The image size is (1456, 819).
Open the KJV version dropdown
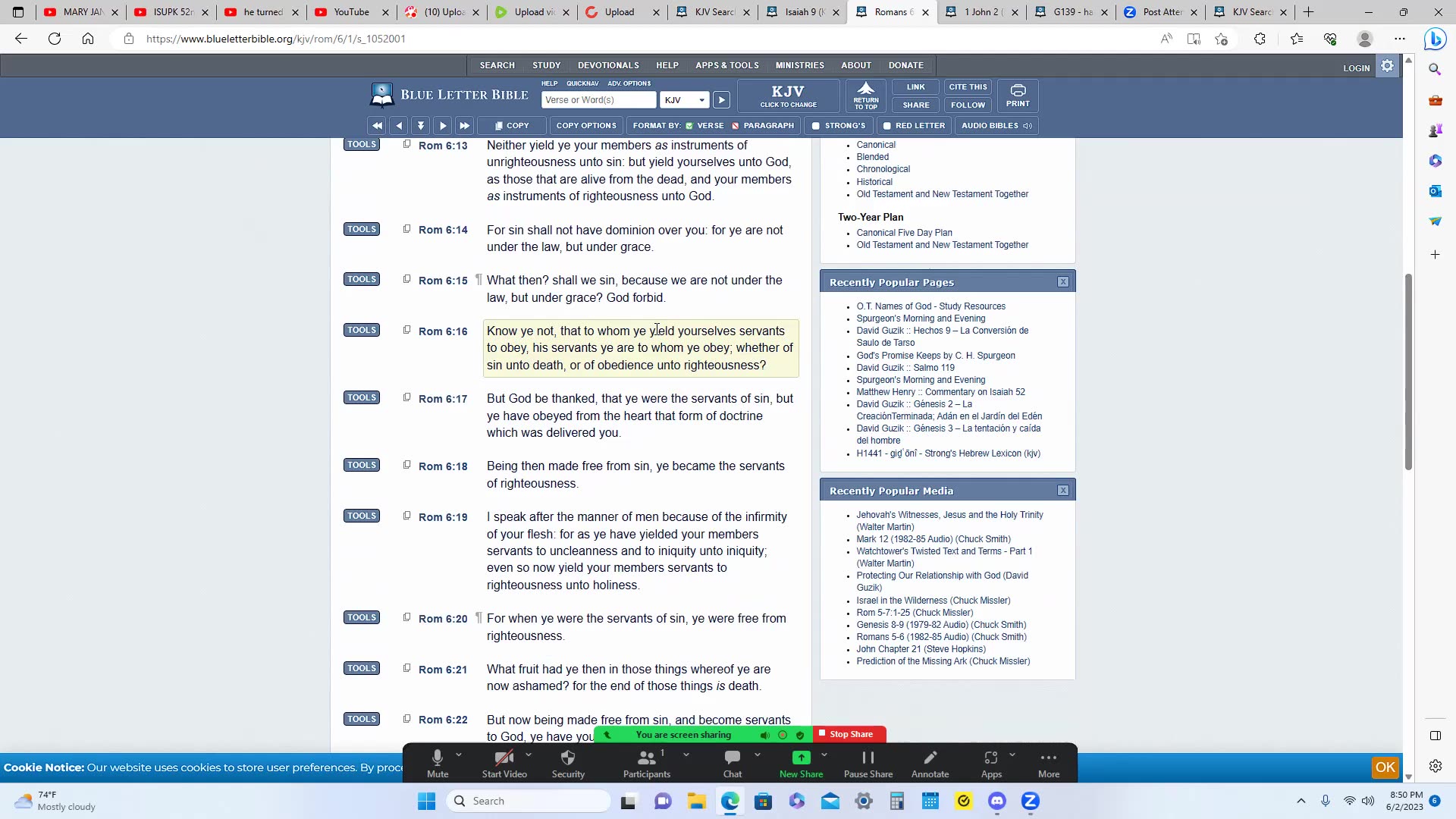coord(684,100)
